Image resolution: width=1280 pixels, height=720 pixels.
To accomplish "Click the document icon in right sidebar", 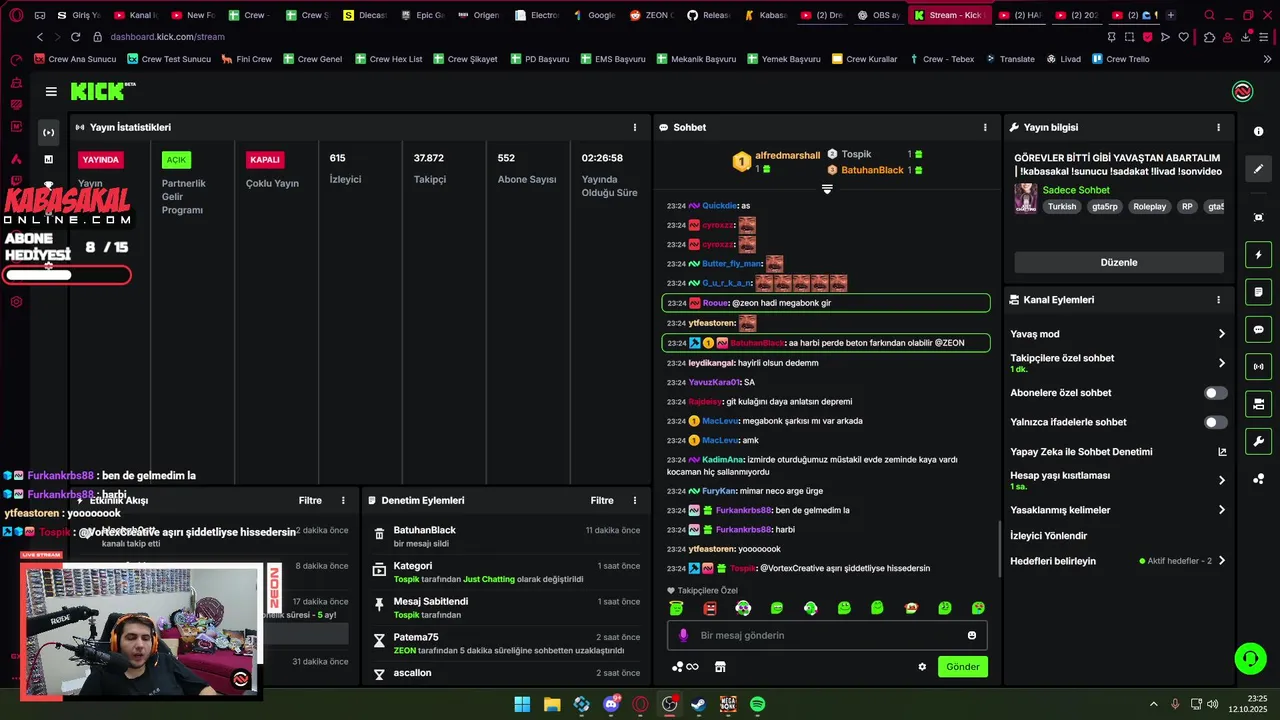I will tap(1258, 292).
